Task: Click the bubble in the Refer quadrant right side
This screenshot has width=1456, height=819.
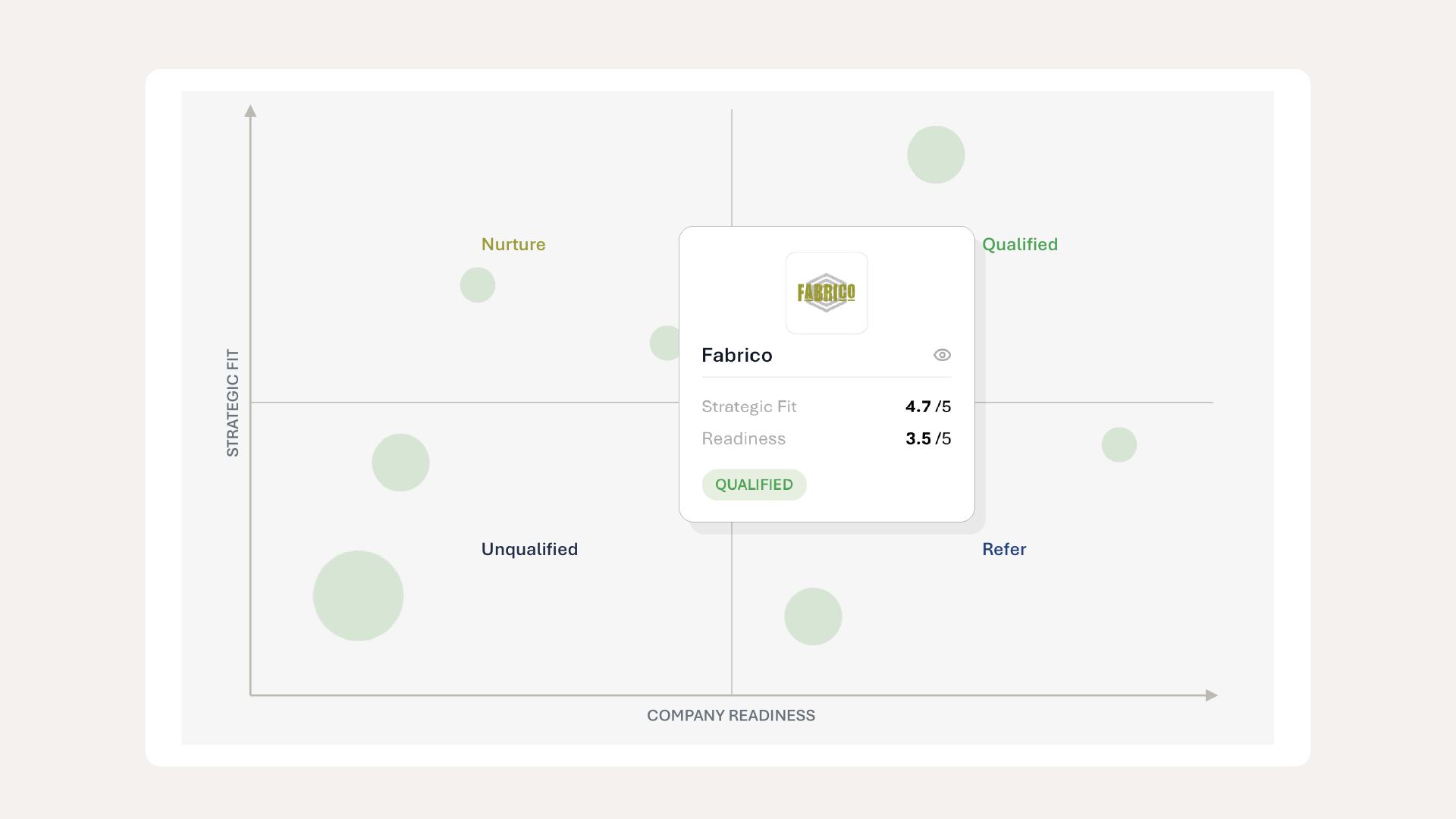Action: pos(1119,444)
